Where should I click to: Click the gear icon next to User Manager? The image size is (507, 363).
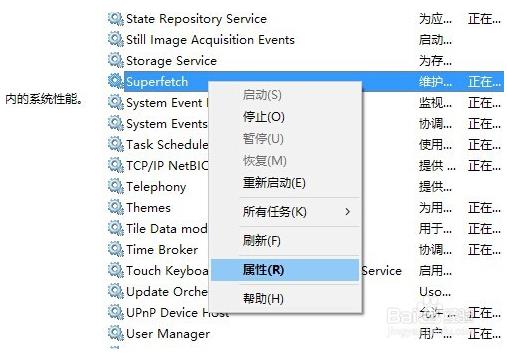[x=116, y=334]
